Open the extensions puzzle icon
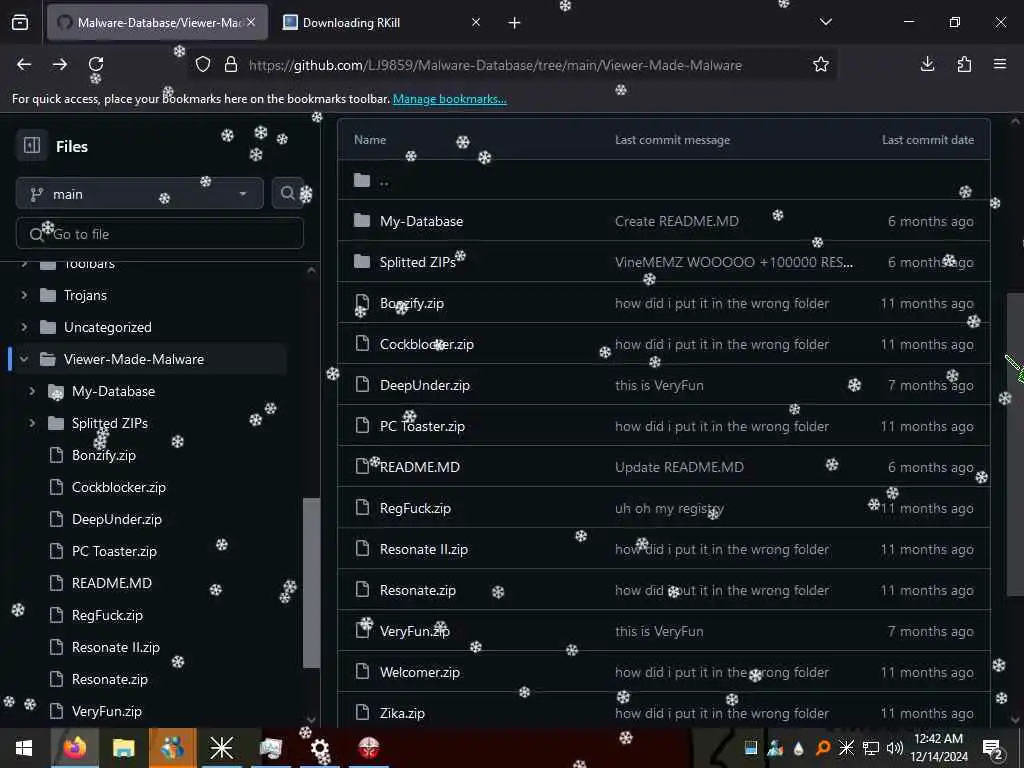 coord(964,64)
